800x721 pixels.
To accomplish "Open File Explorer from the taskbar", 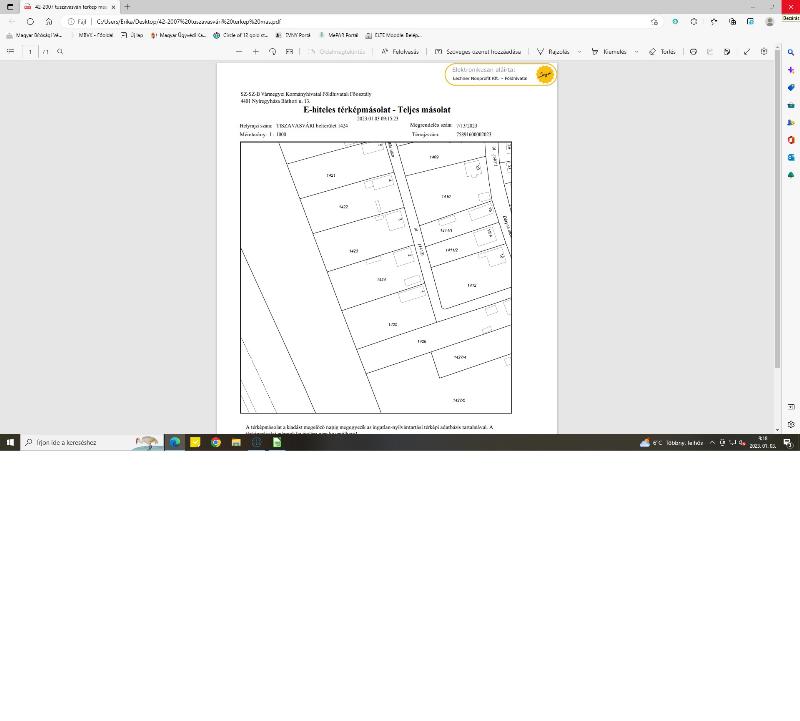I will click(236, 442).
